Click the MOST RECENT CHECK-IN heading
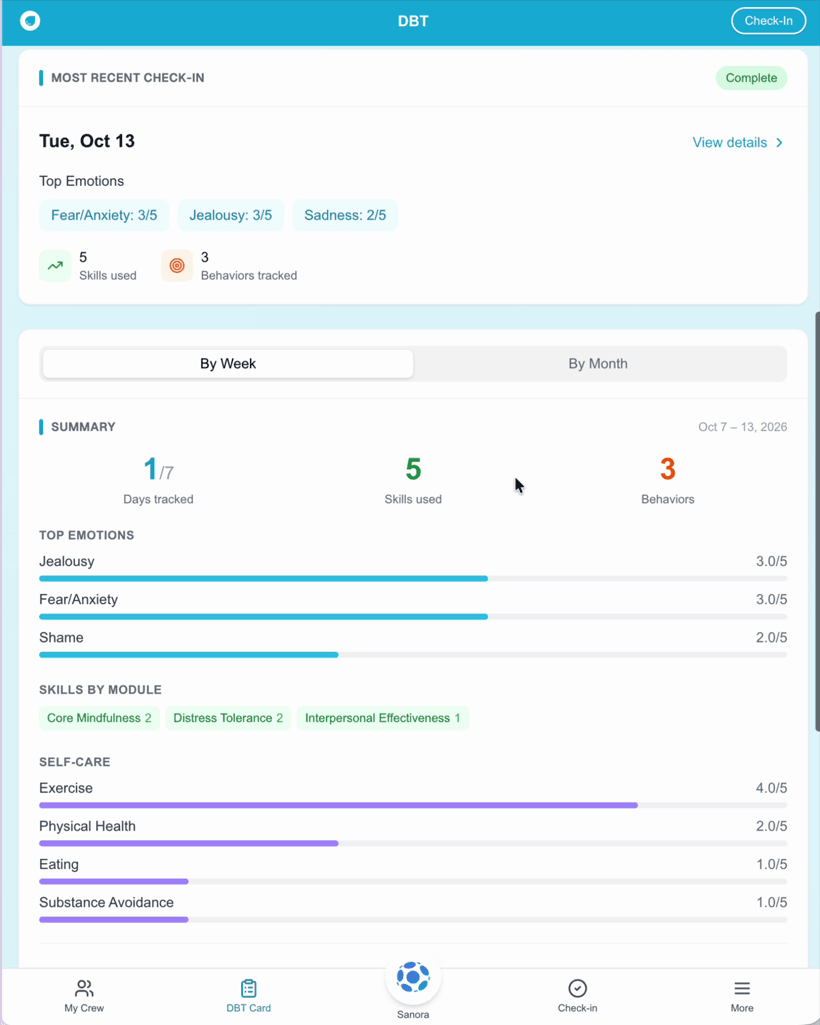The width and height of the screenshot is (820, 1025). click(x=128, y=78)
